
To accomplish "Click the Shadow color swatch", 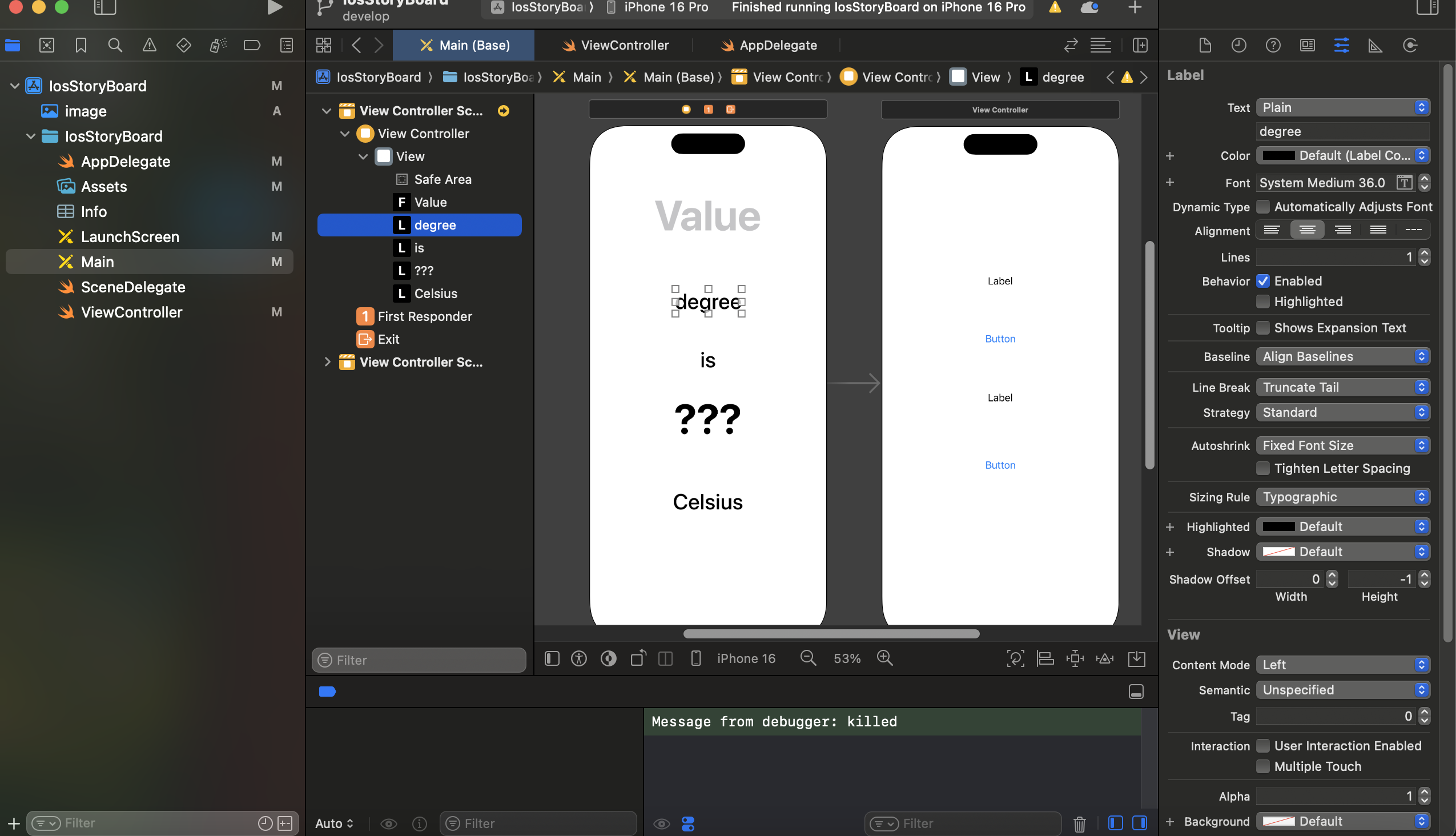I will point(1278,552).
